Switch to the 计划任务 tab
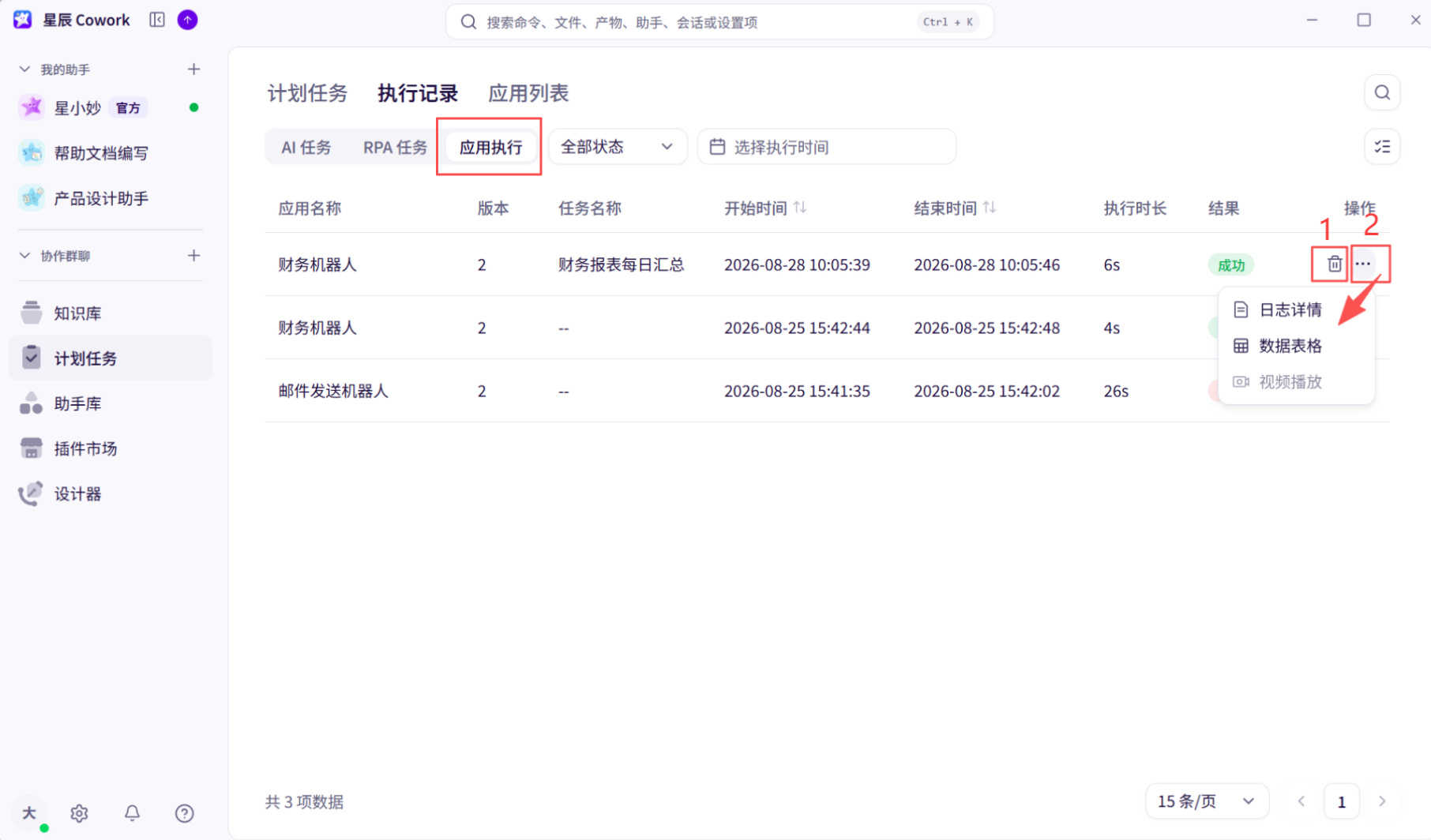This screenshot has width=1431, height=840. pyautogui.click(x=307, y=93)
